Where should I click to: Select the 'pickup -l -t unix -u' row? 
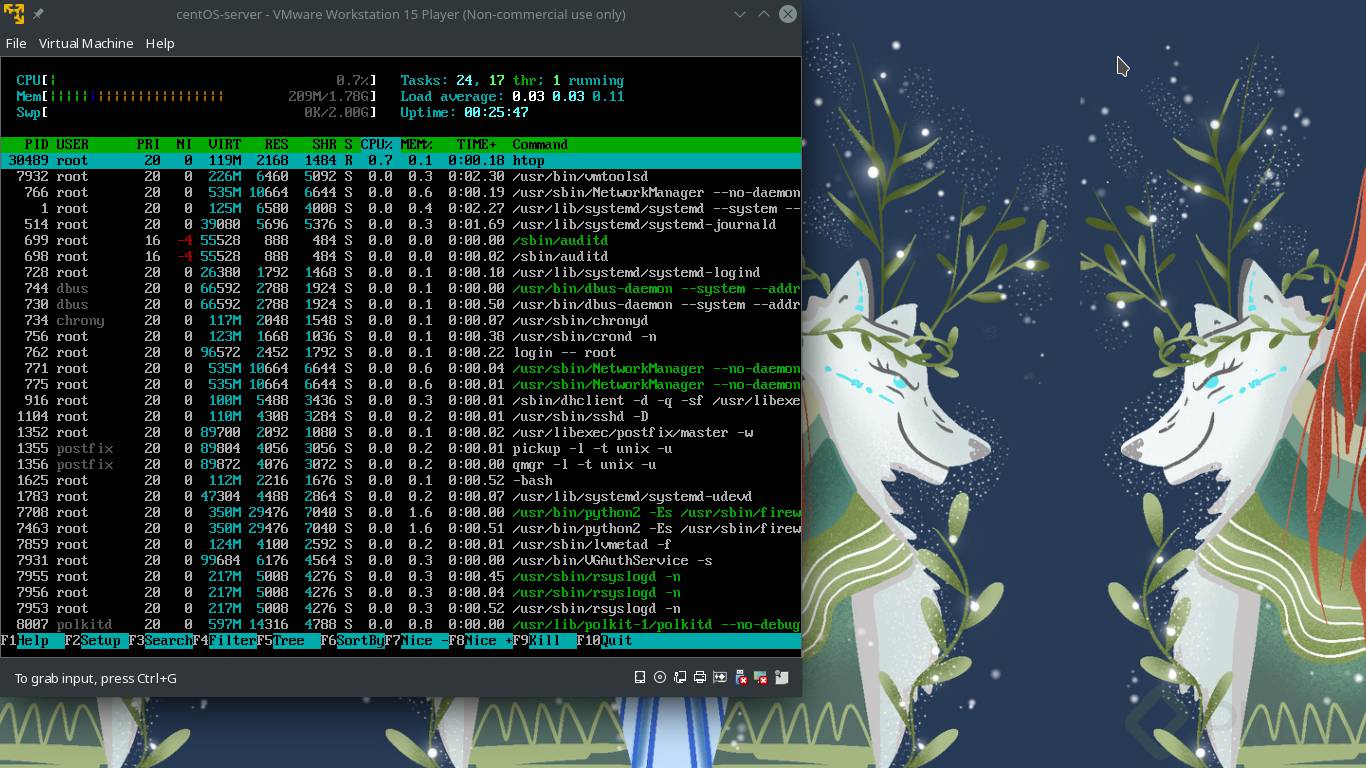pos(400,449)
